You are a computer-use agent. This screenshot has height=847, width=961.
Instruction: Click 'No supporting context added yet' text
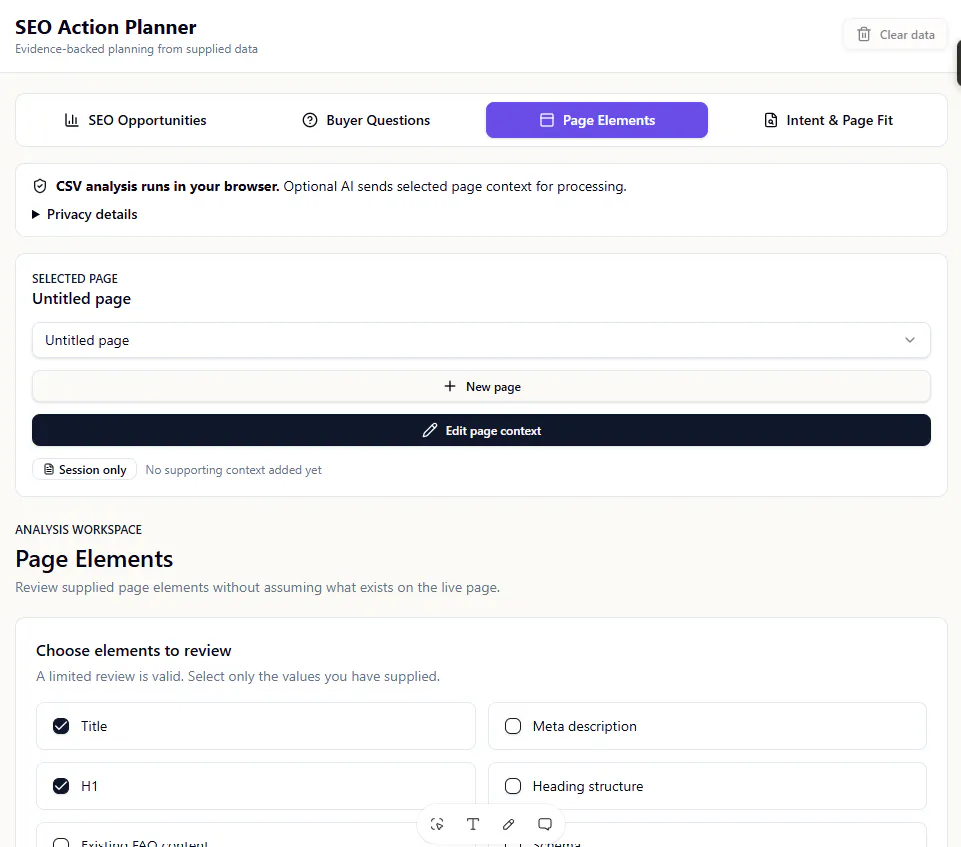click(x=234, y=470)
